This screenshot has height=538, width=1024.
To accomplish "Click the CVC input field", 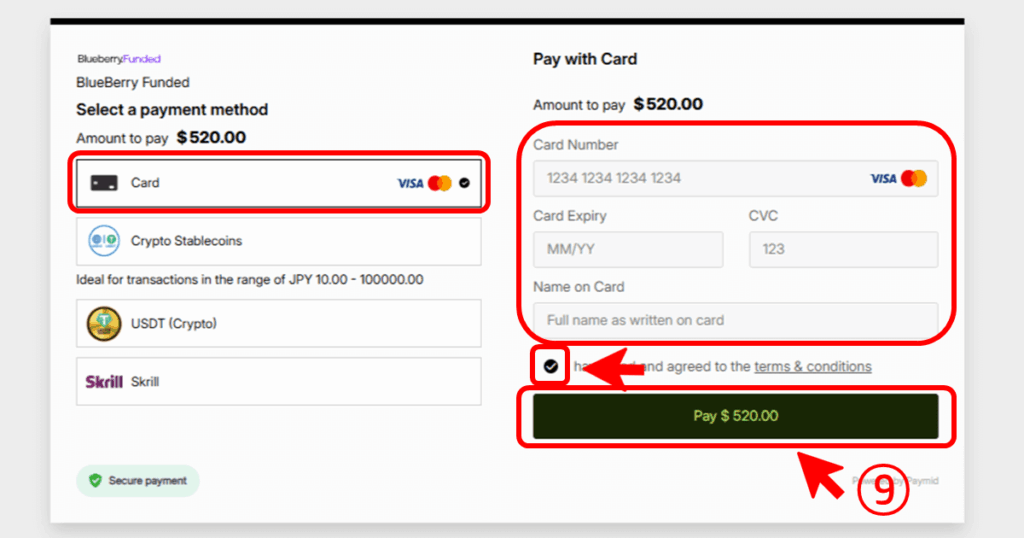I will [x=843, y=249].
